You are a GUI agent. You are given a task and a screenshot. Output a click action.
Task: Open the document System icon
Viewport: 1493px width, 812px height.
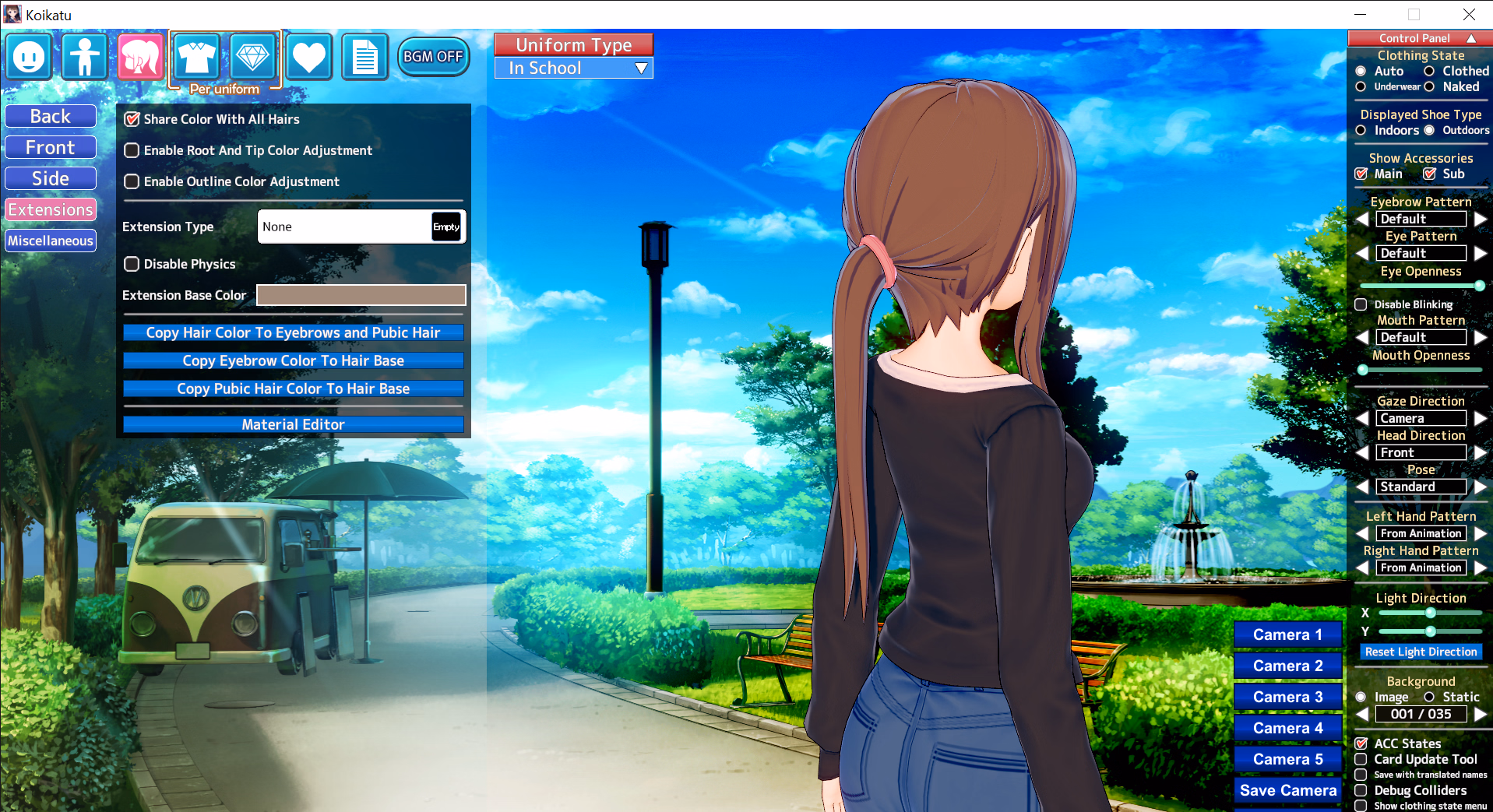[x=364, y=57]
